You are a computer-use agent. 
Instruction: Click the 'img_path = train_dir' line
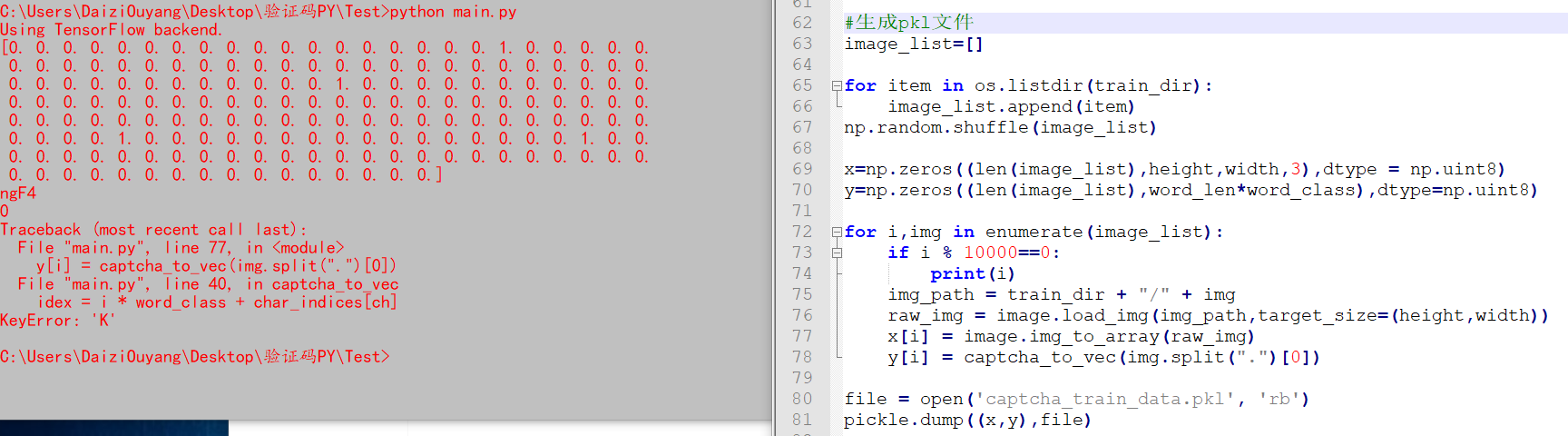click(1062, 294)
